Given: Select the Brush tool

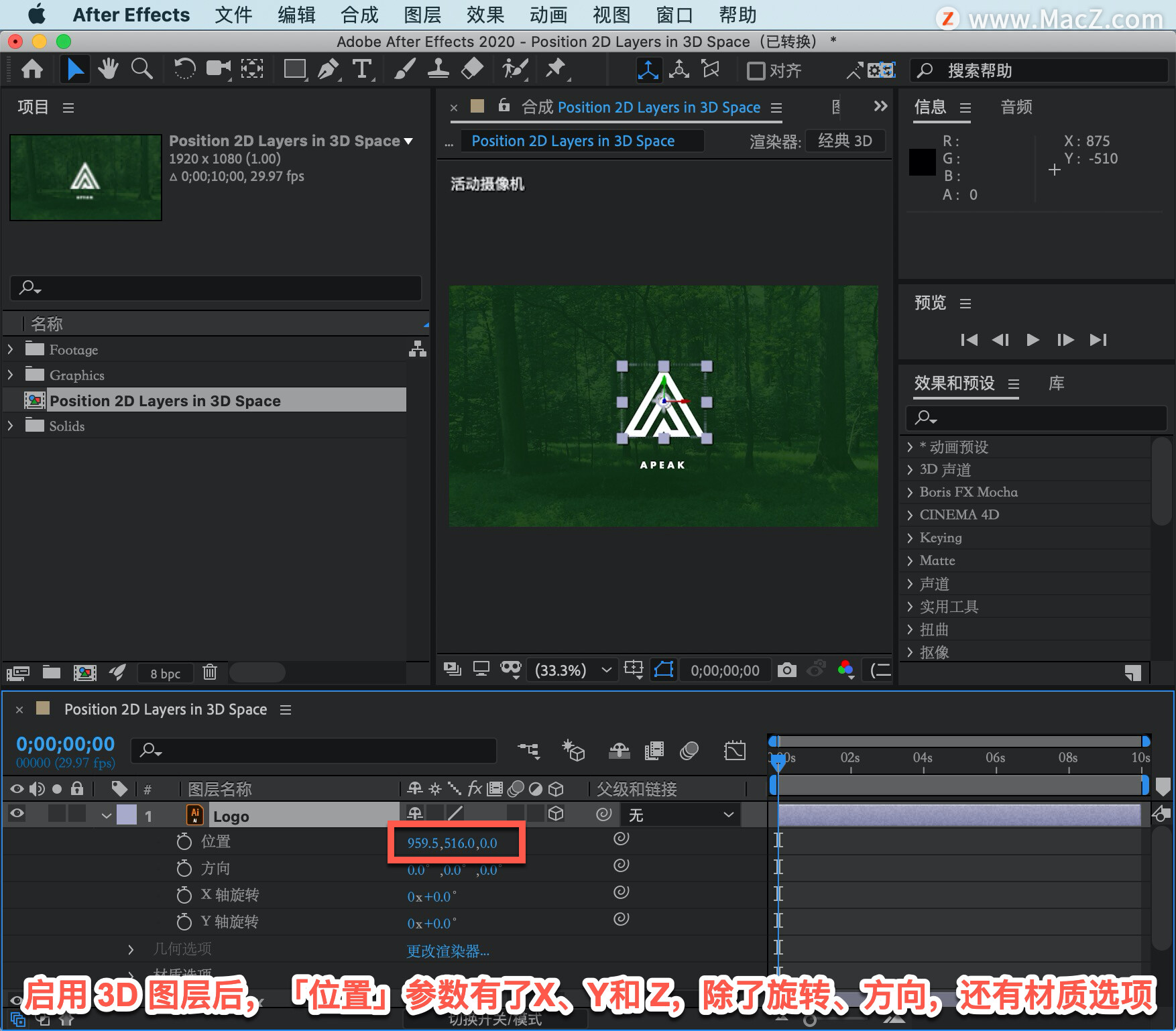Looking at the screenshot, I should pyautogui.click(x=404, y=69).
